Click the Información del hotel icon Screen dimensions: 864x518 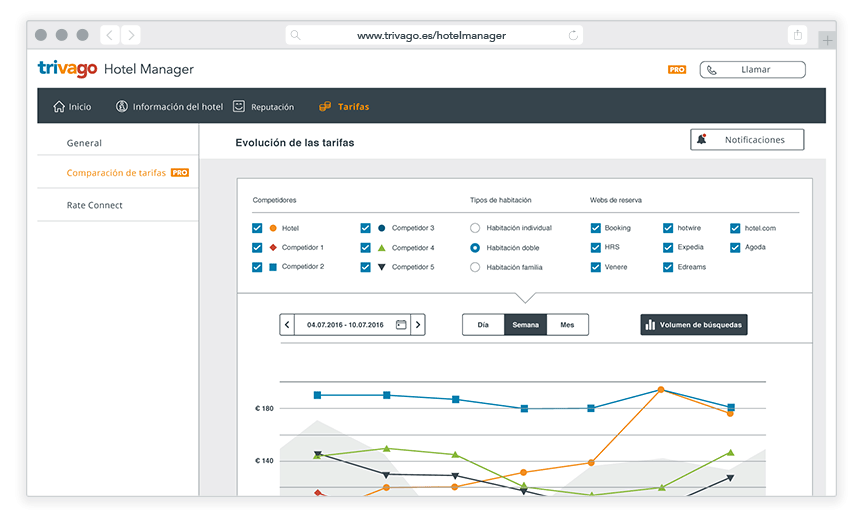[122, 106]
